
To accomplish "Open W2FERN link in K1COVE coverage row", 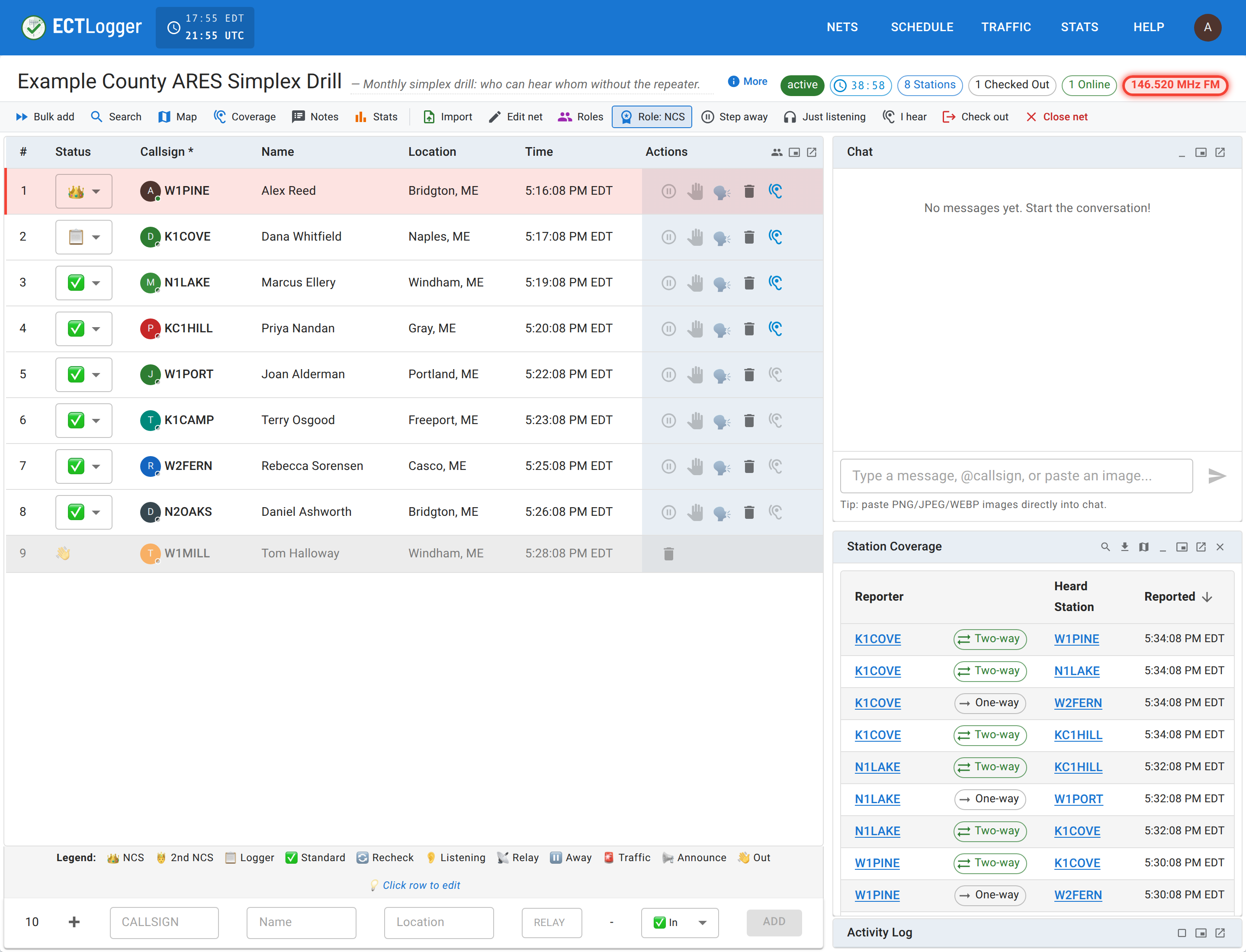I will click(1078, 703).
